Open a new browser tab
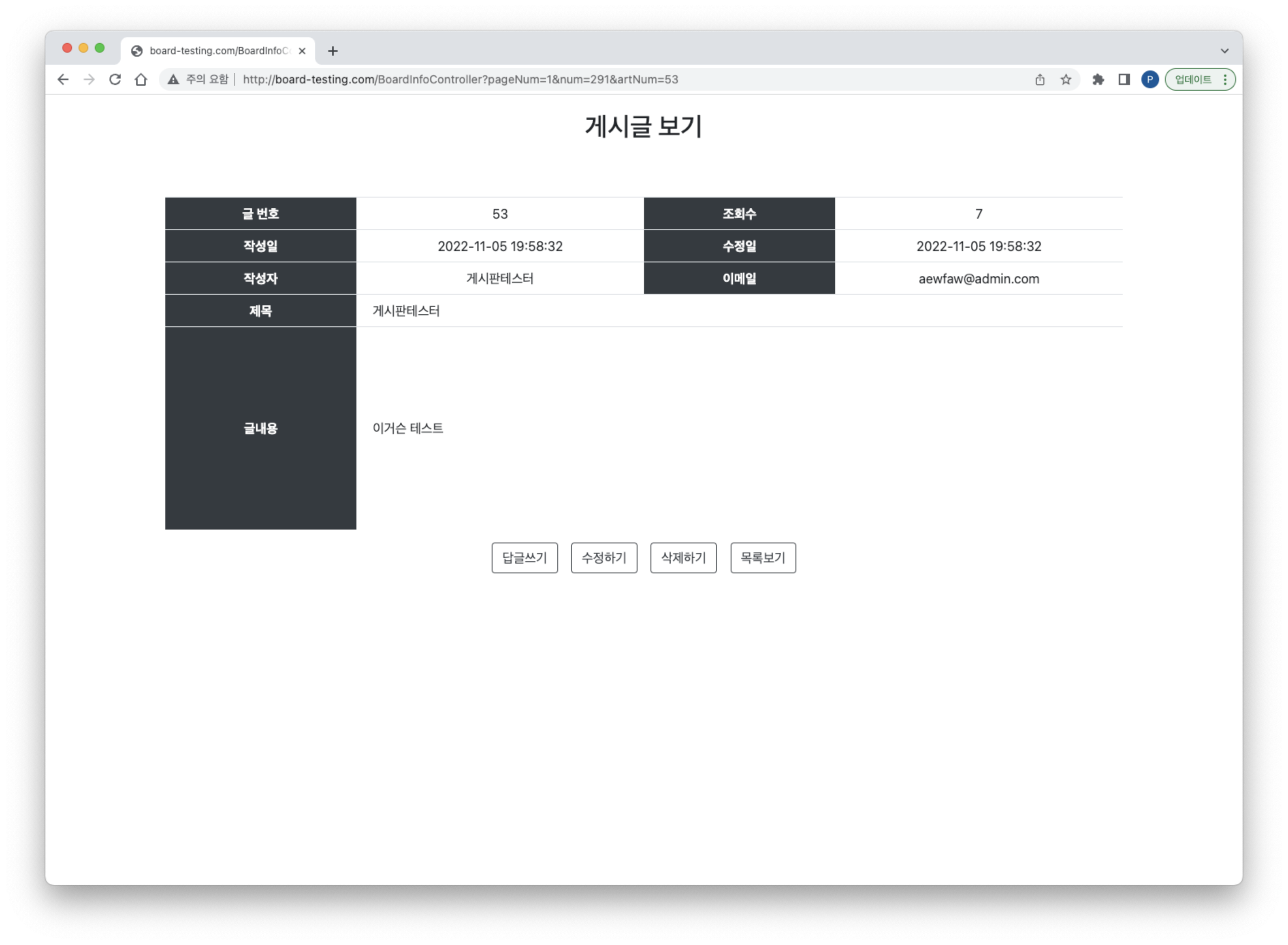This screenshot has width=1288, height=945. click(333, 51)
